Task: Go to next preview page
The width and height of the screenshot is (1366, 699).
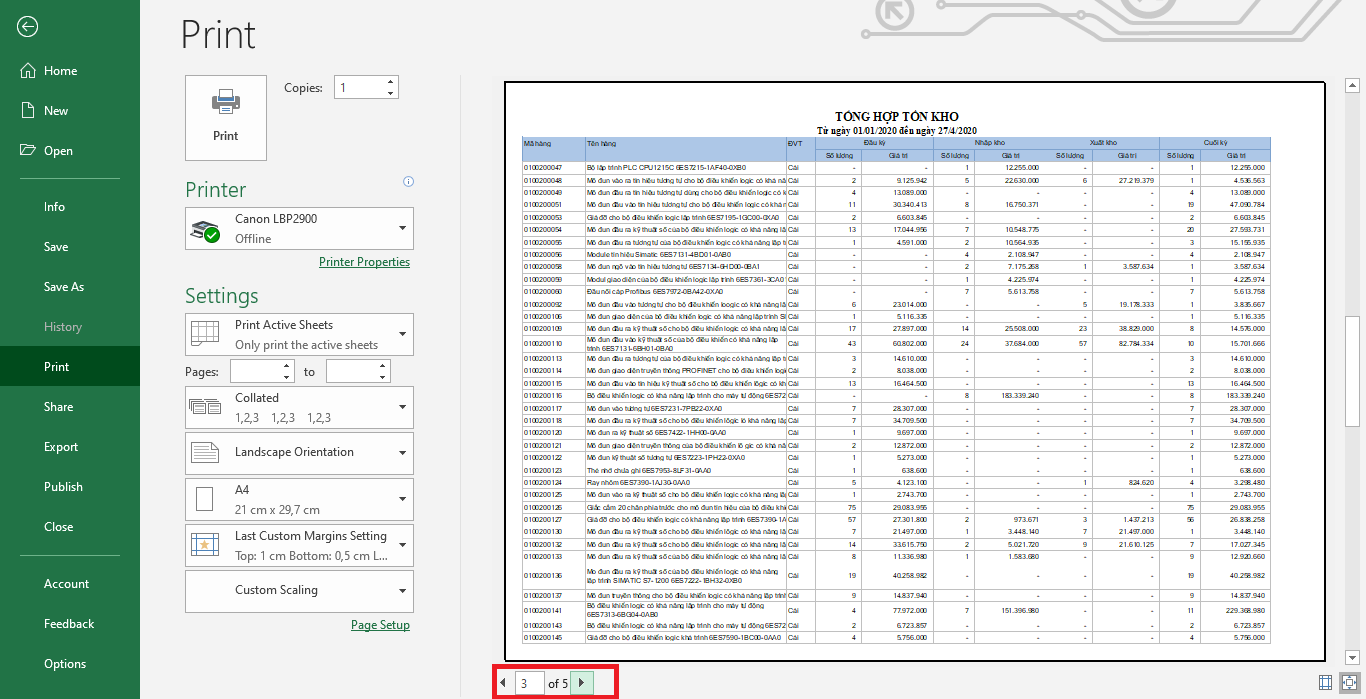Action: (x=582, y=683)
